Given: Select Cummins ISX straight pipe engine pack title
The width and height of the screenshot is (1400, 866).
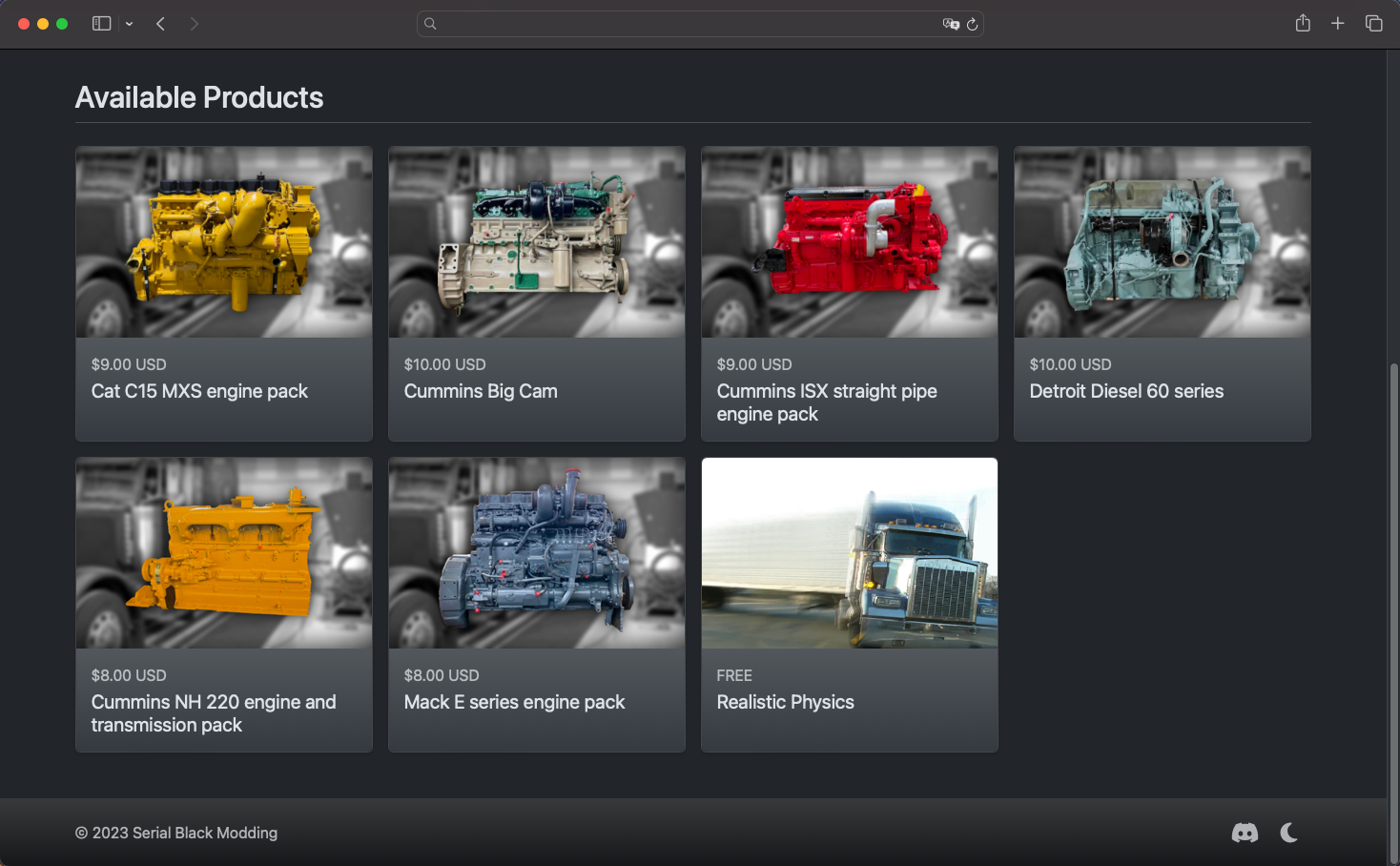Looking at the screenshot, I should point(827,402).
